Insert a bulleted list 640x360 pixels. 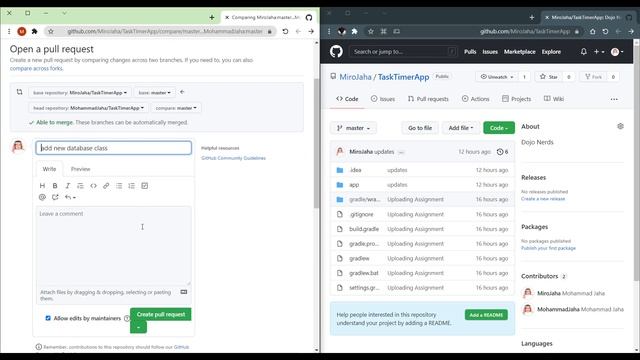119,186
